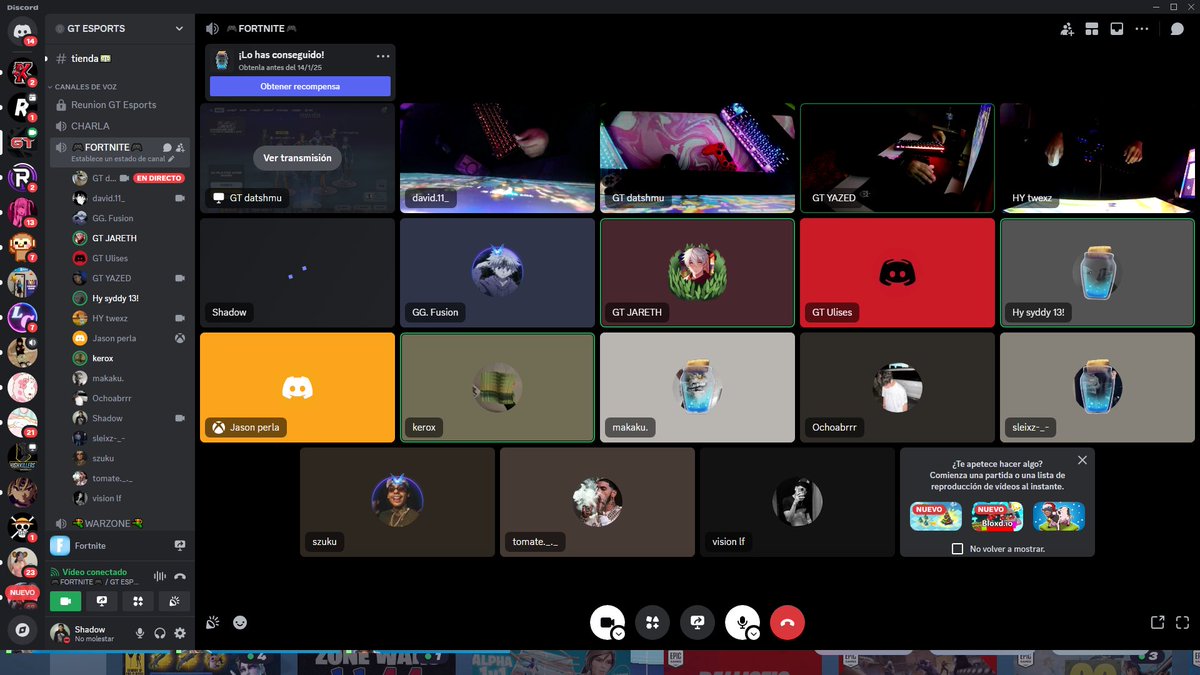1200x675 pixels.
Task: Click sidebar share-screen button under Video conectado
Action: [x=102, y=601]
